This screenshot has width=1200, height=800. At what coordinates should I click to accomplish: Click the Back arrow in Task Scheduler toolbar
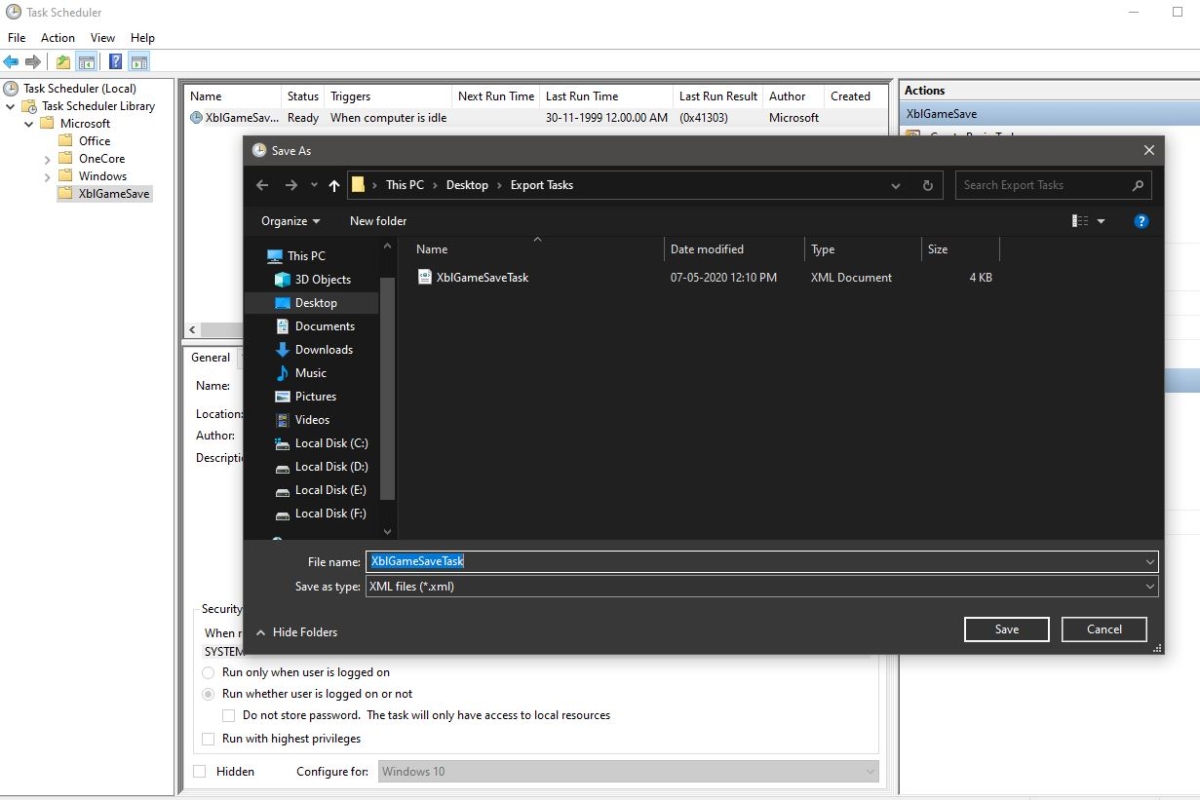[12, 60]
